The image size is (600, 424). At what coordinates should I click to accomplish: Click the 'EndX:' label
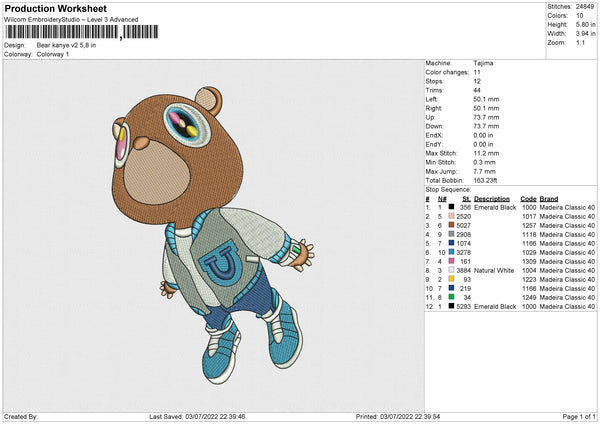coord(434,135)
